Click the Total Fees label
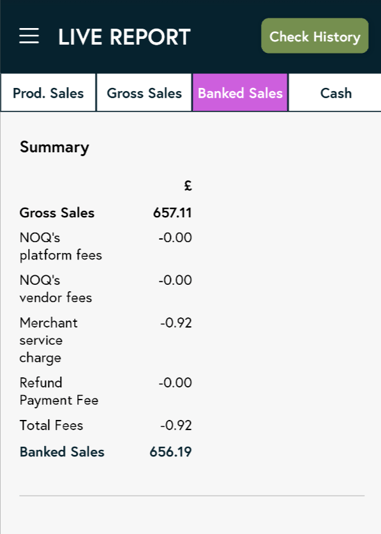 coord(51,425)
